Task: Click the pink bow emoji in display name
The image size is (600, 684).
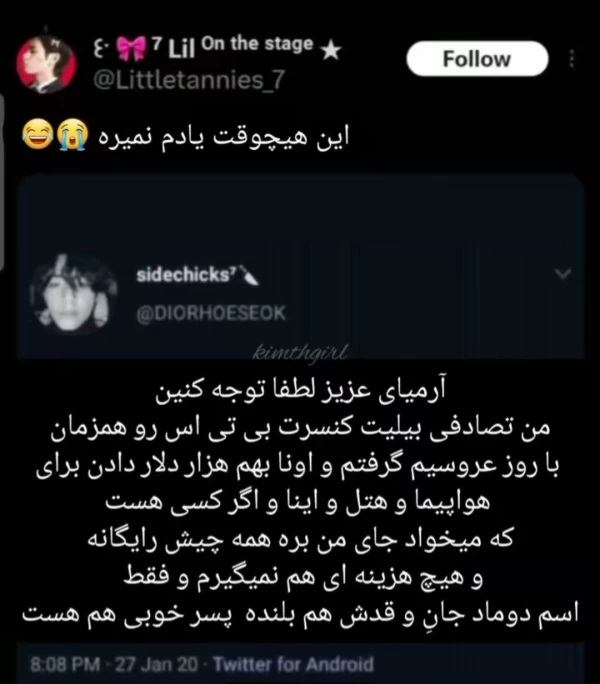Action: 132,48
